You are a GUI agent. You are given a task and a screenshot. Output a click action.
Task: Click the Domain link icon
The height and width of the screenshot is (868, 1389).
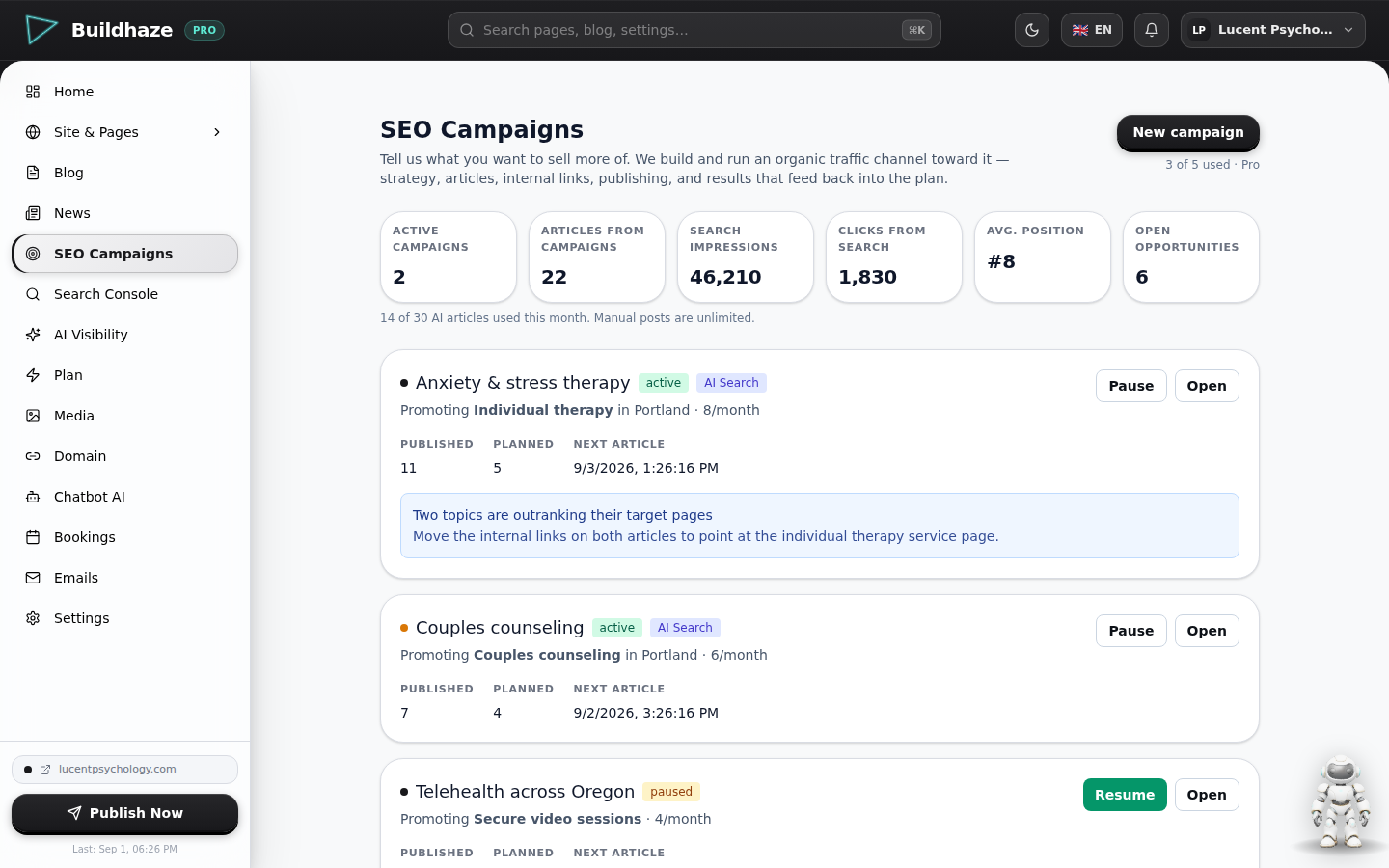pos(33,456)
